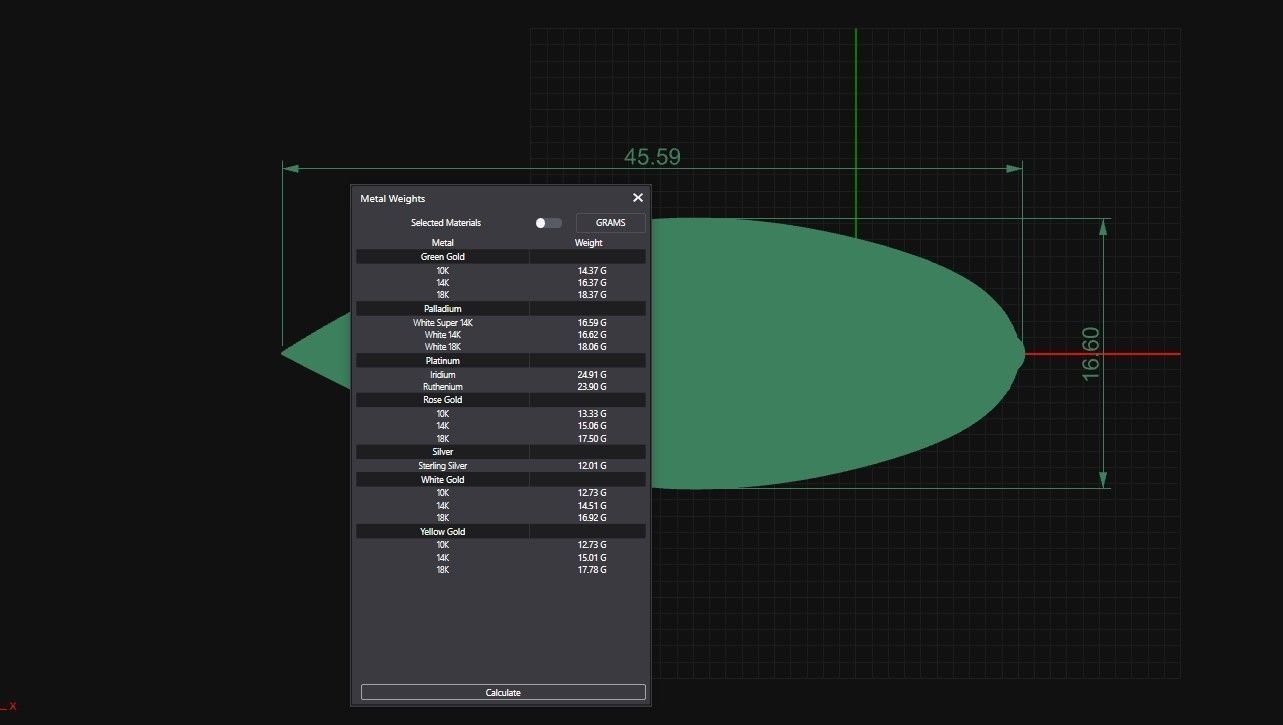The width and height of the screenshot is (1283, 725).
Task: Click the 17.78 G weight value
Action: (x=592, y=570)
